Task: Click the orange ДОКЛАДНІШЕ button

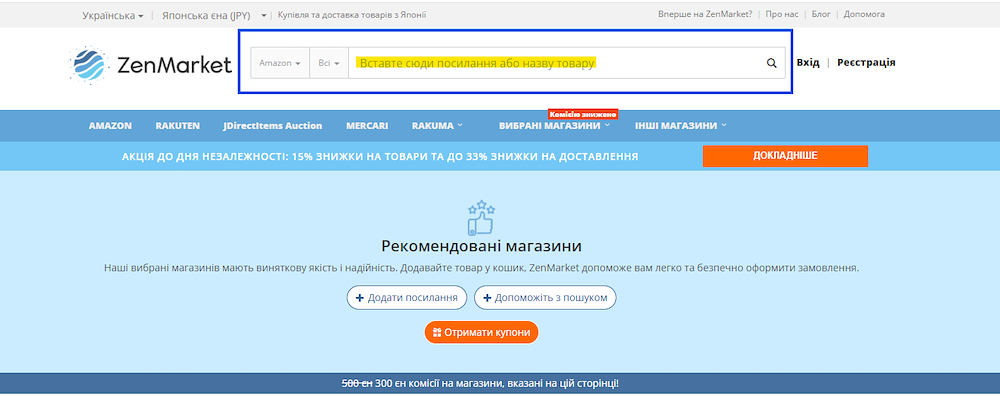Action: 785,156
